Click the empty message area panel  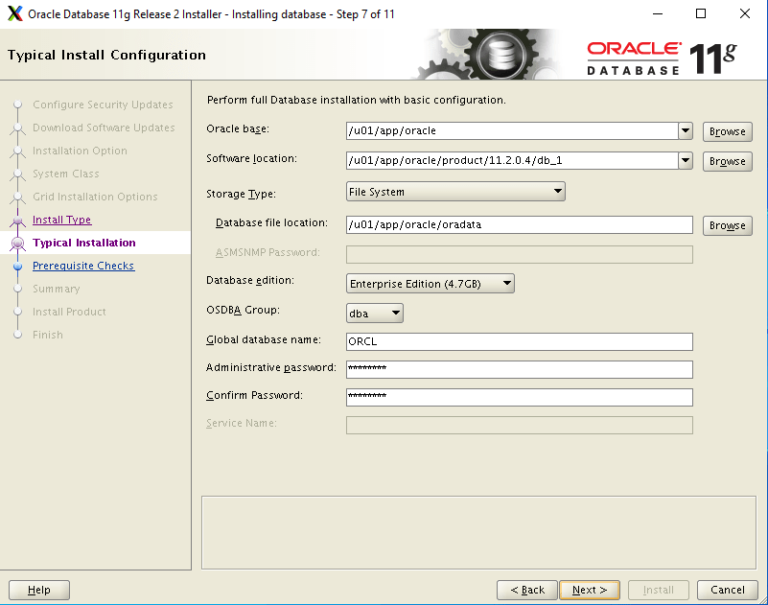tap(479, 532)
